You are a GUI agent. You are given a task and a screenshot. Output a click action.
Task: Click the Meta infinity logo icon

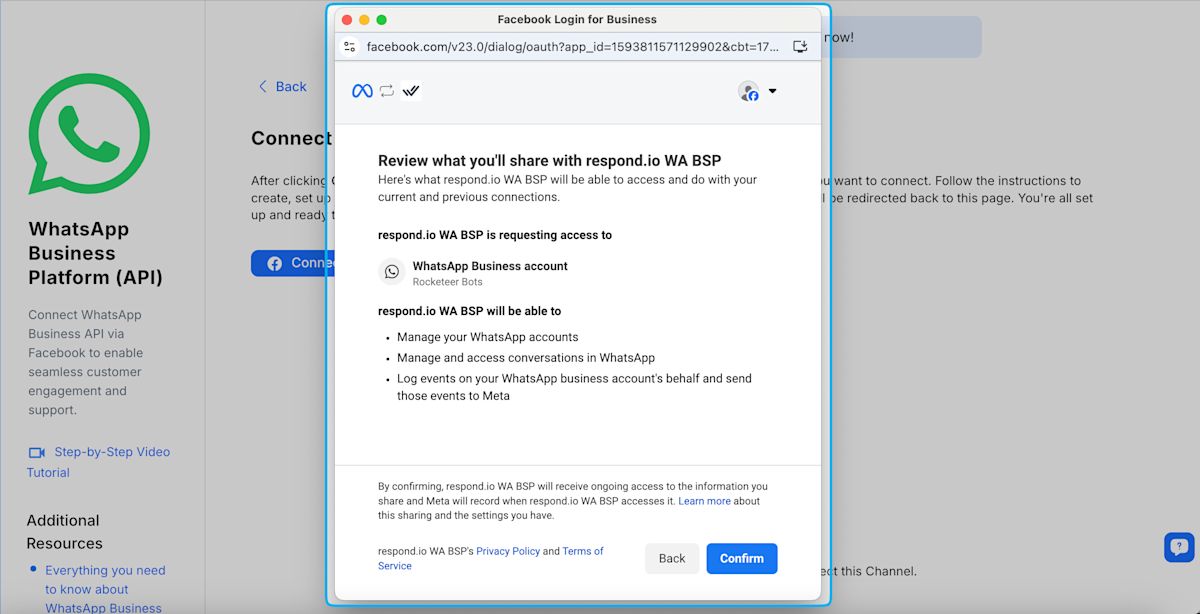coord(362,91)
